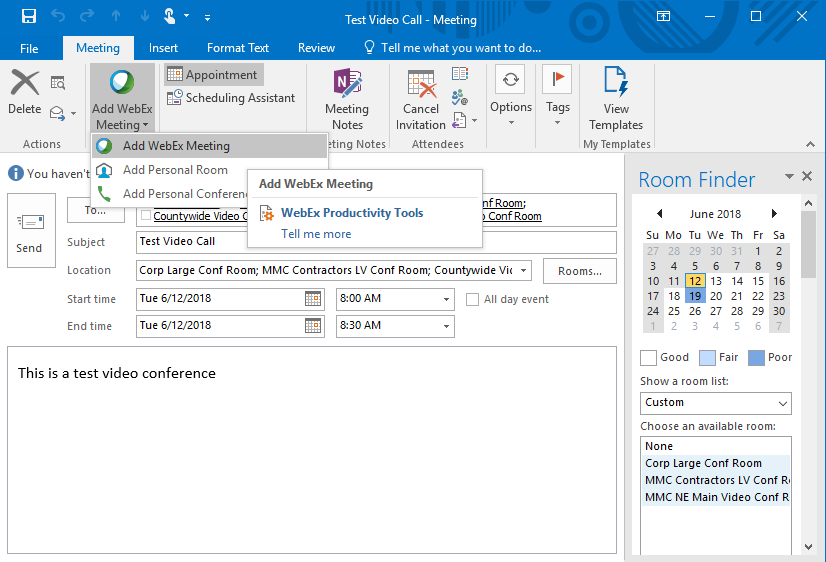
Task: Go to previous item using up arrow
Action: tap(116, 16)
